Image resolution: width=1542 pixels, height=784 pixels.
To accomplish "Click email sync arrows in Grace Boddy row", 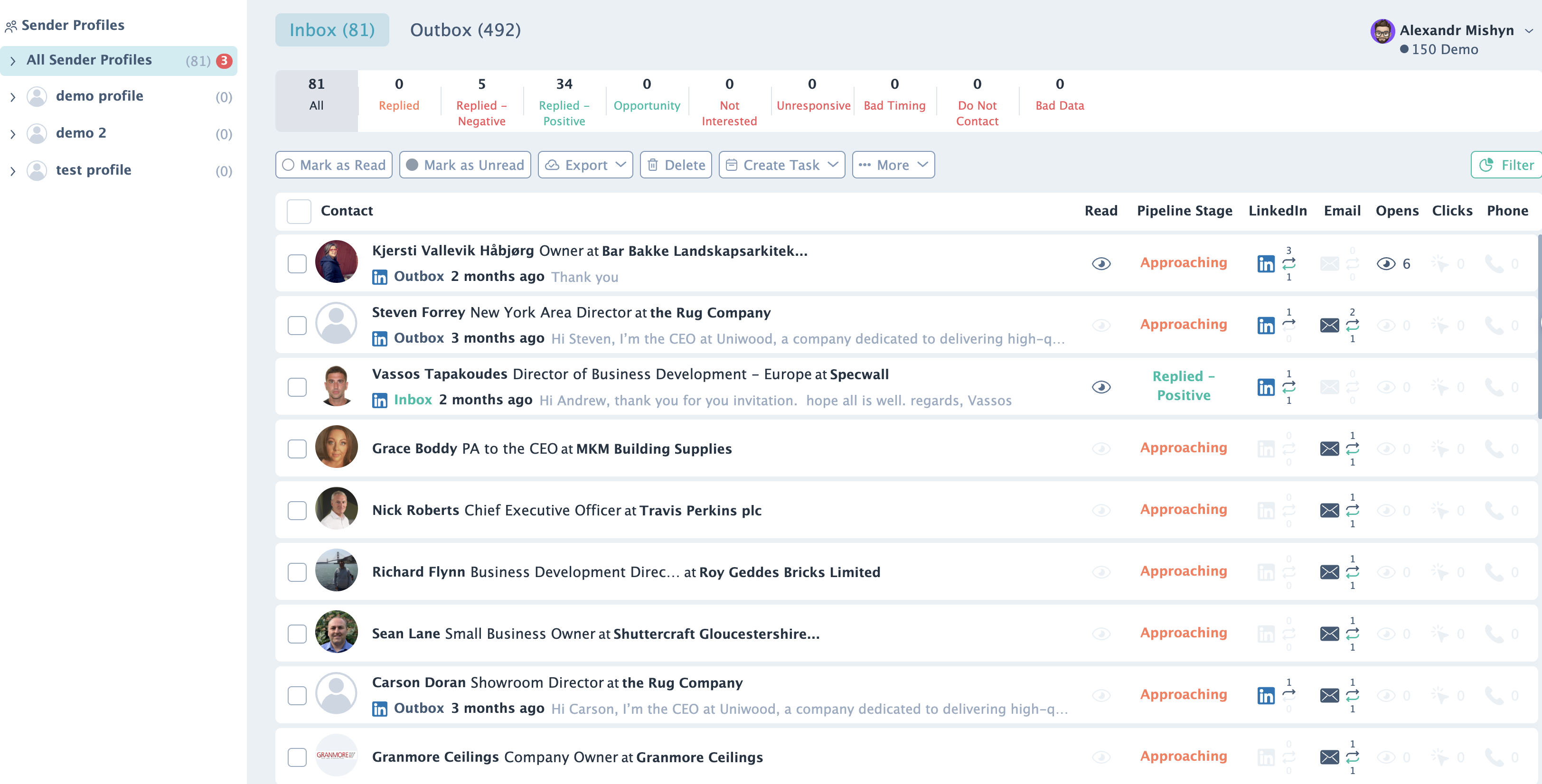I will coord(1352,448).
